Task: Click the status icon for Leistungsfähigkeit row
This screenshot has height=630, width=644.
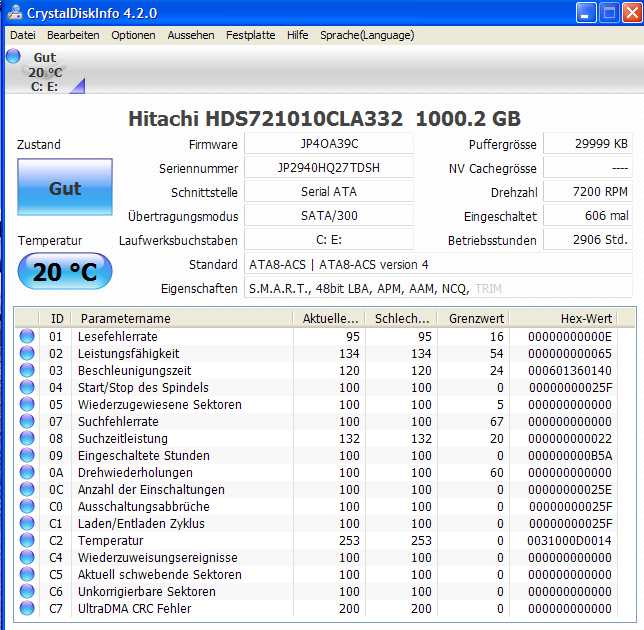Action: pos(27,353)
